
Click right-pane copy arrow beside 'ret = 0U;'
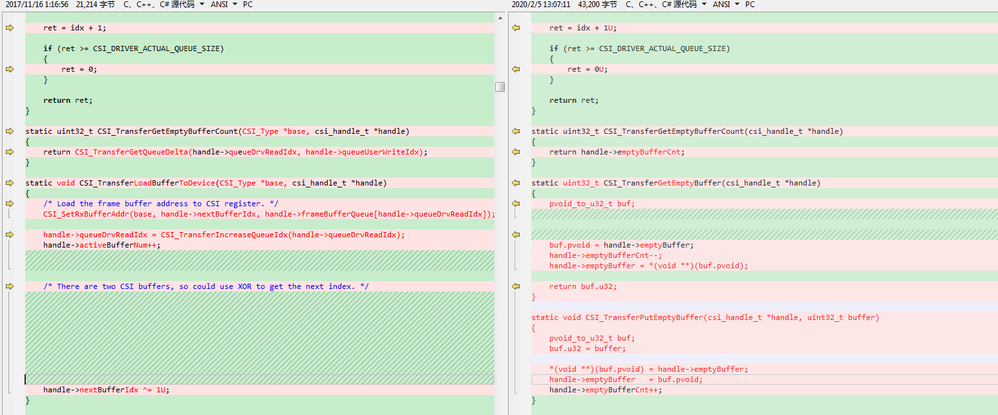click(516, 69)
